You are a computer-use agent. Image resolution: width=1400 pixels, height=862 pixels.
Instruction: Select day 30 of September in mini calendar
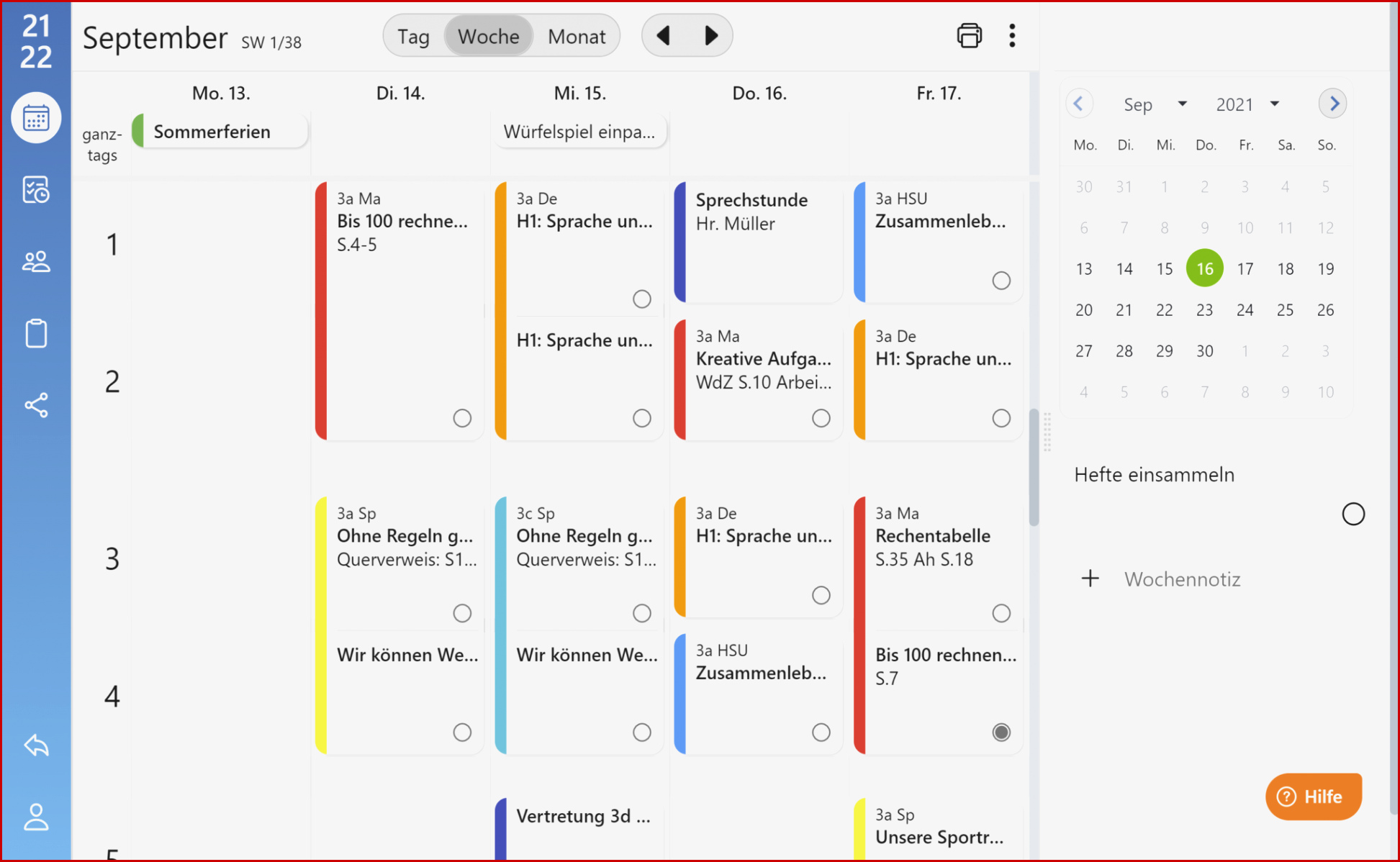1204,351
